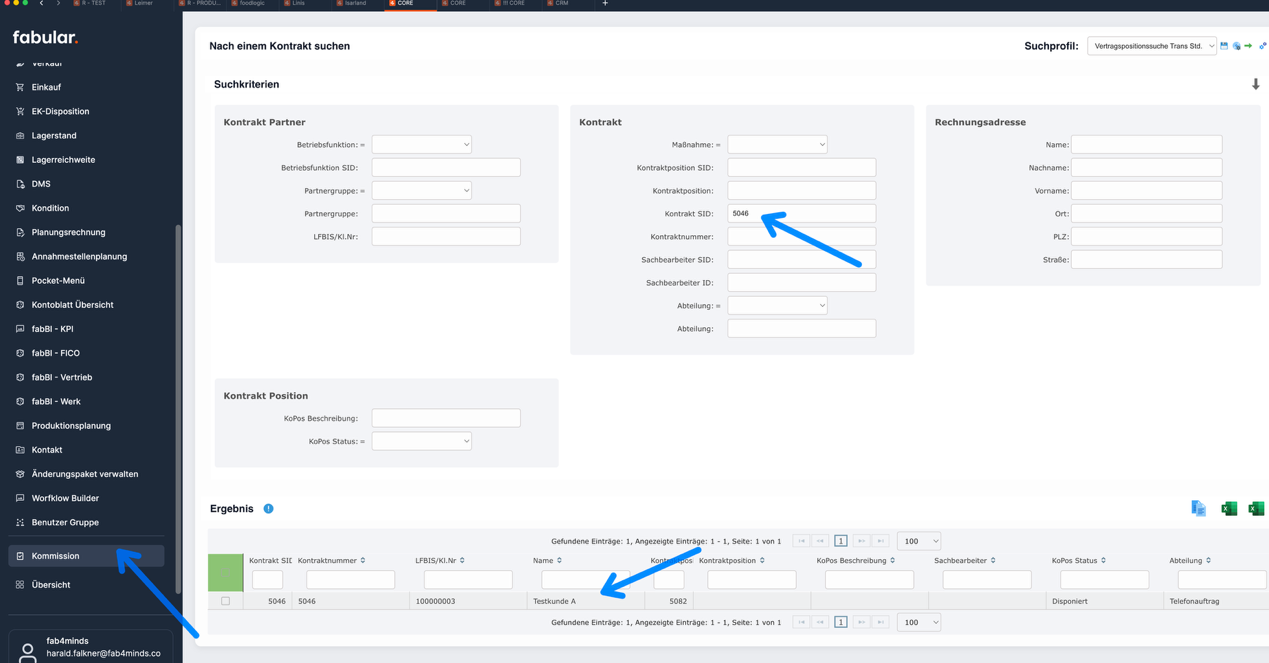The width and height of the screenshot is (1269, 663).
Task: Click page 1 button in top pagination
Action: pos(840,541)
